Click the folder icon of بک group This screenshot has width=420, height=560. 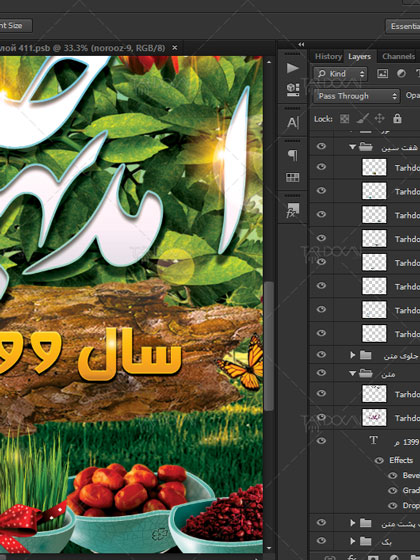[366, 541]
